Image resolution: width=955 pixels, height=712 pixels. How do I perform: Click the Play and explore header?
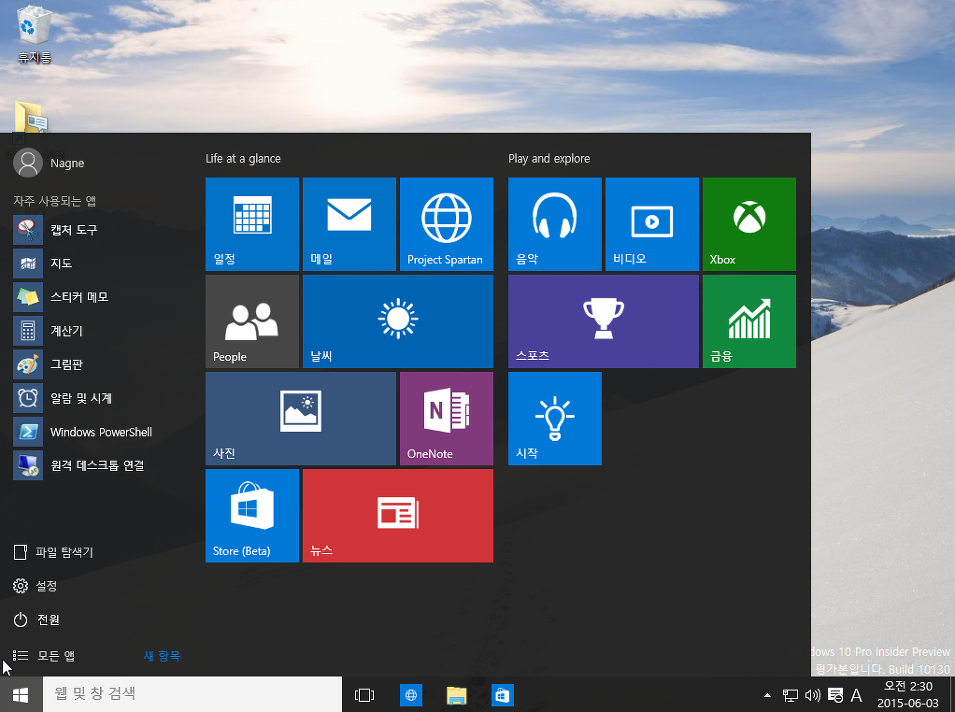(x=549, y=158)
